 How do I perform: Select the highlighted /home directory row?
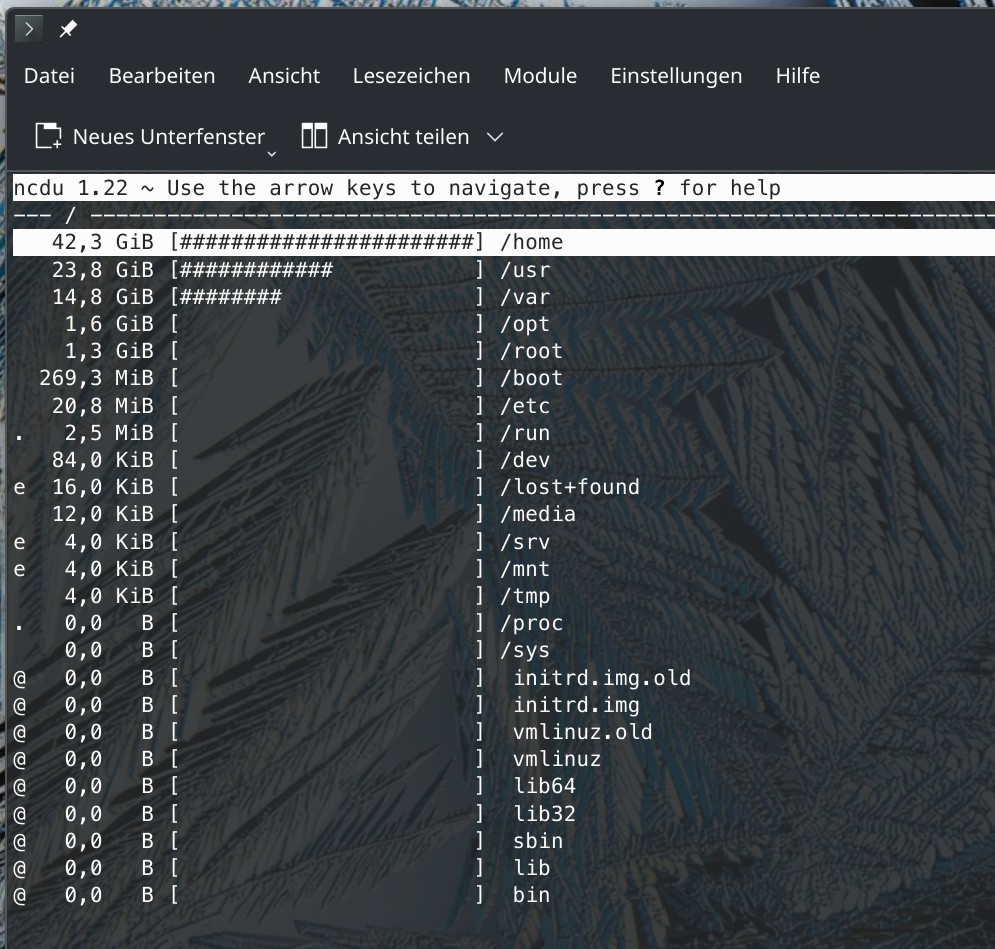tap(531, 242)
